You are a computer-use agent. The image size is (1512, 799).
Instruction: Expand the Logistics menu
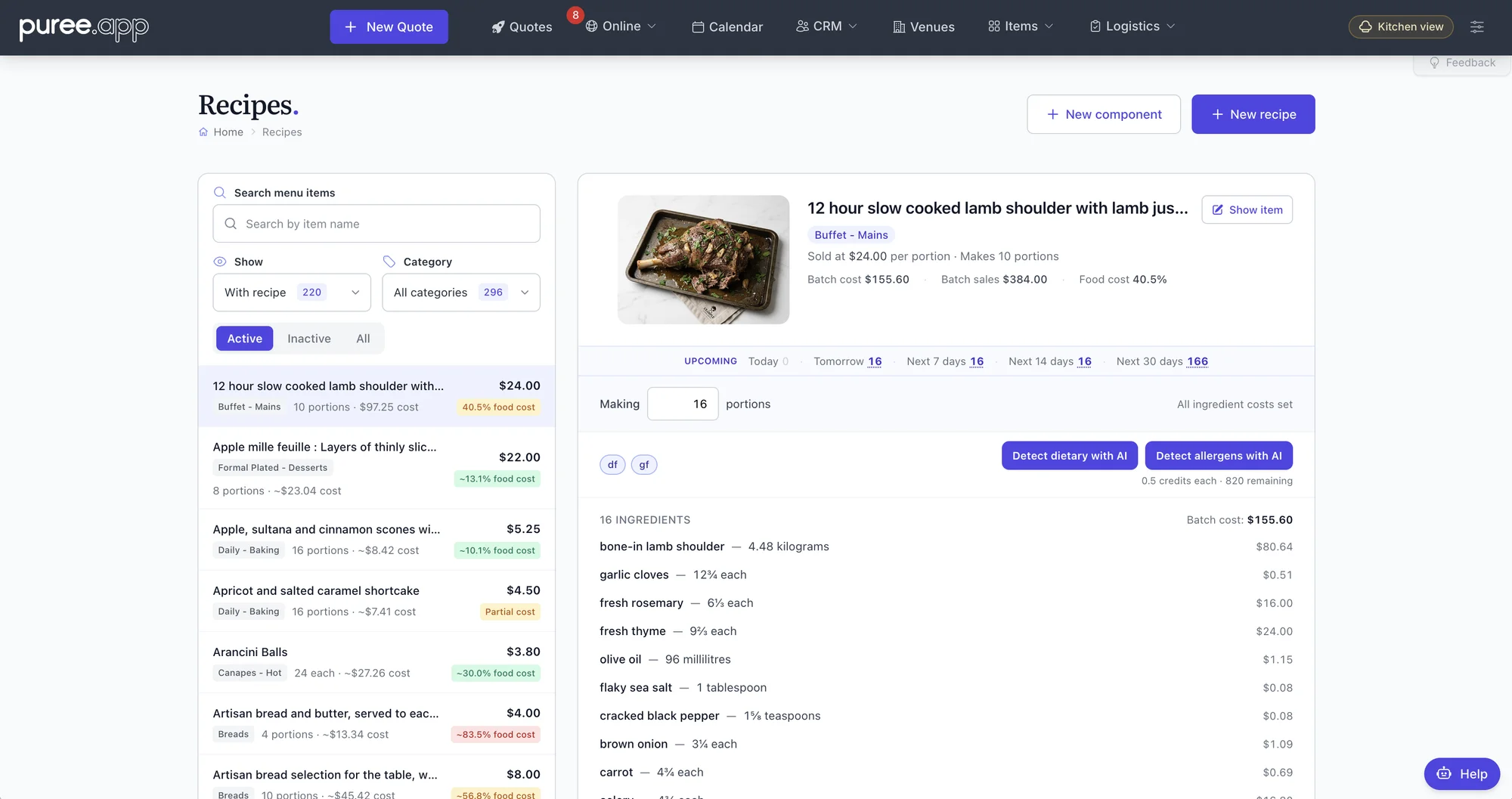(x=1132, y=26)
